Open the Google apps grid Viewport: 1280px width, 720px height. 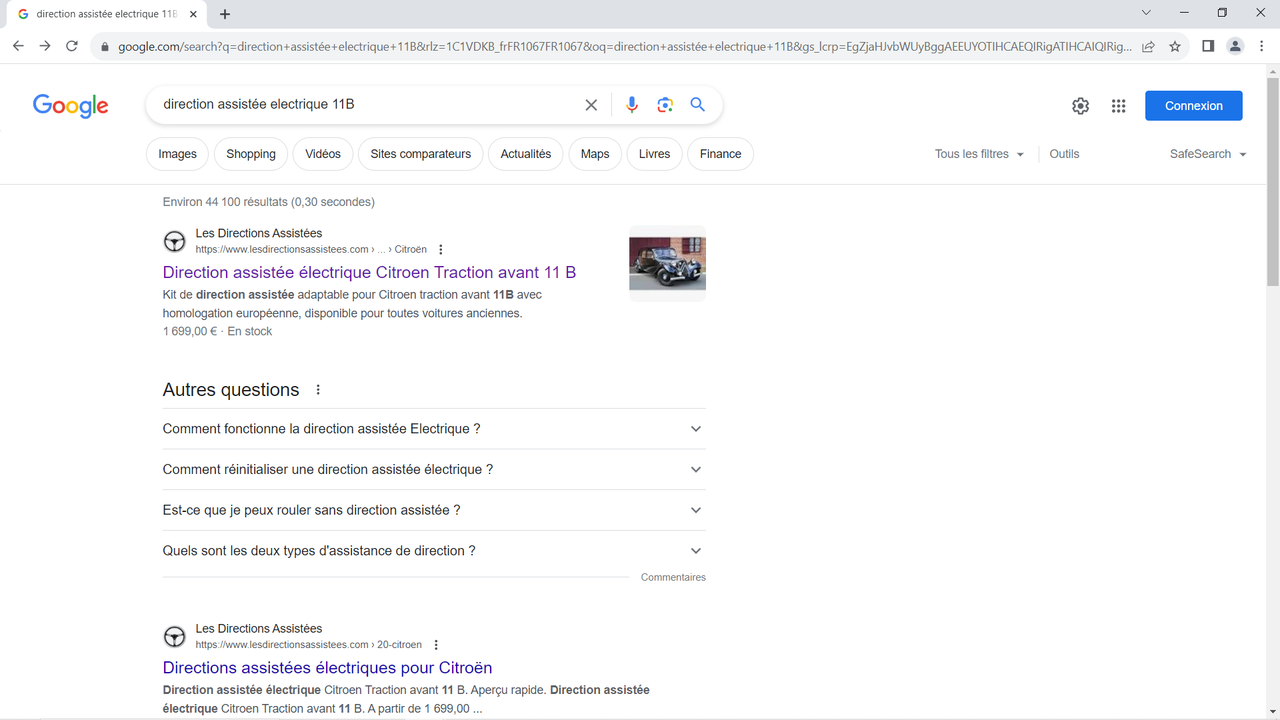click(1119, 106)
